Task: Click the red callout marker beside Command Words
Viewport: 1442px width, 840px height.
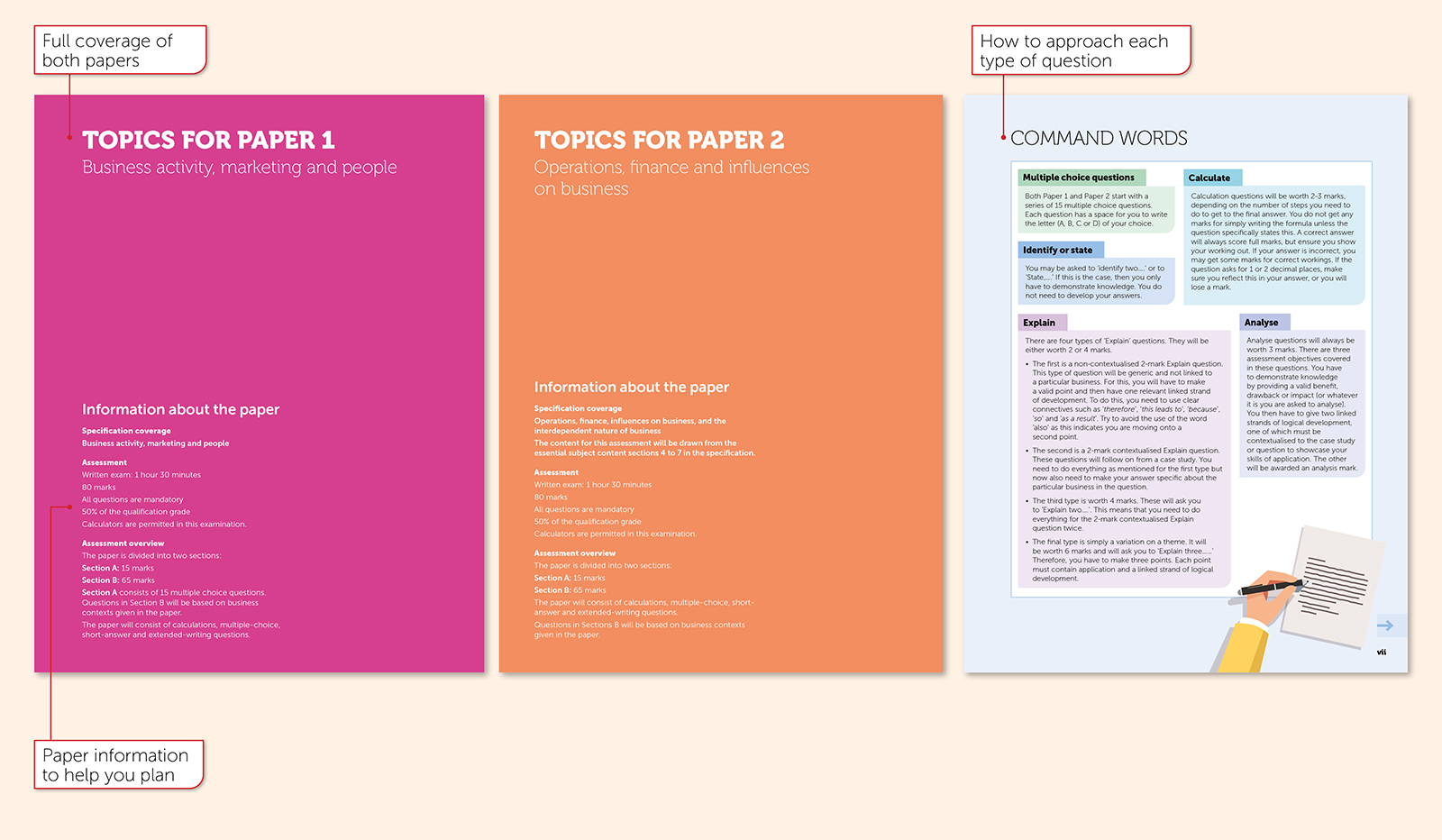Action: coord(1003,138)
